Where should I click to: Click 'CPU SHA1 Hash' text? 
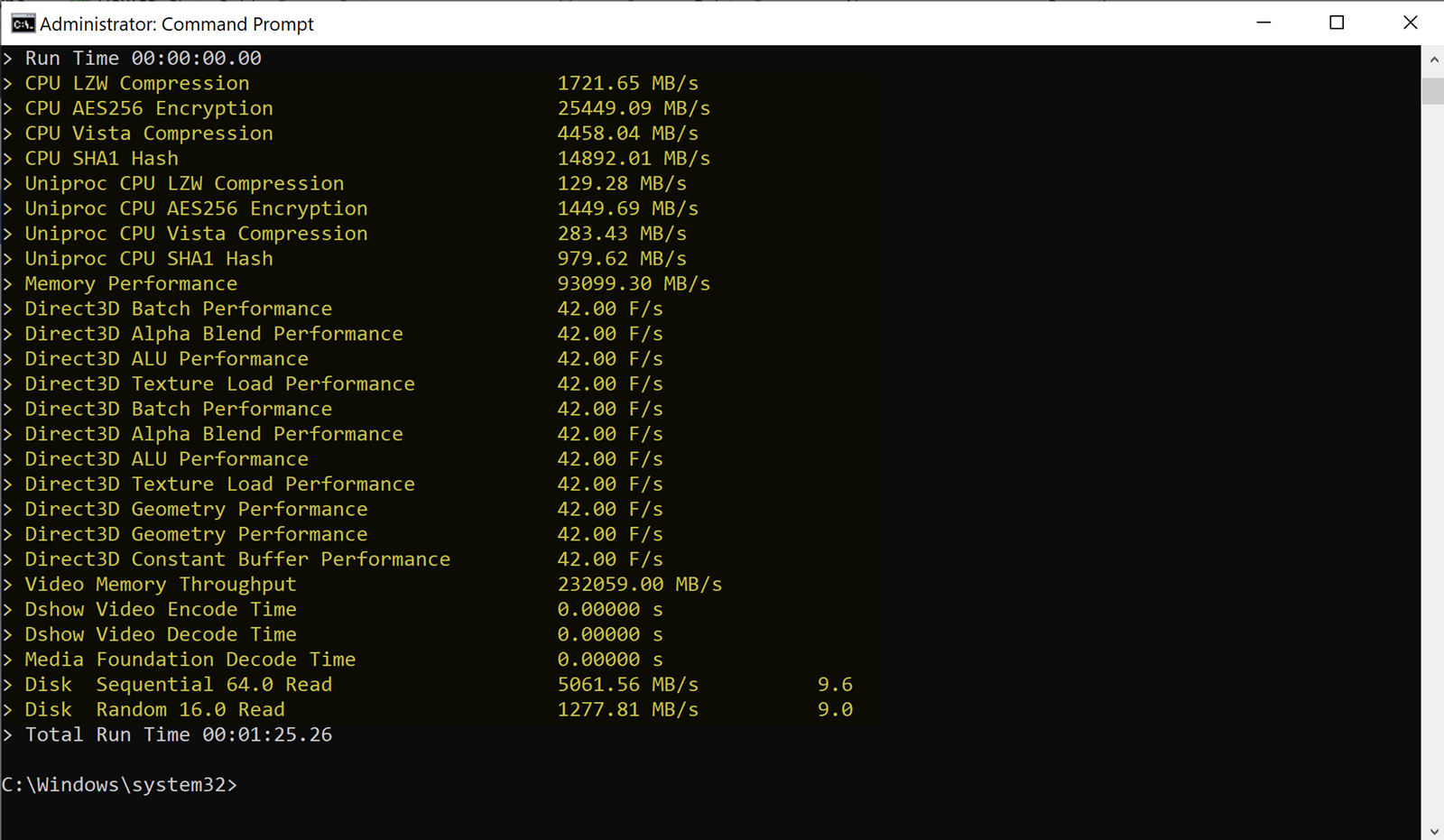(102, 159)
